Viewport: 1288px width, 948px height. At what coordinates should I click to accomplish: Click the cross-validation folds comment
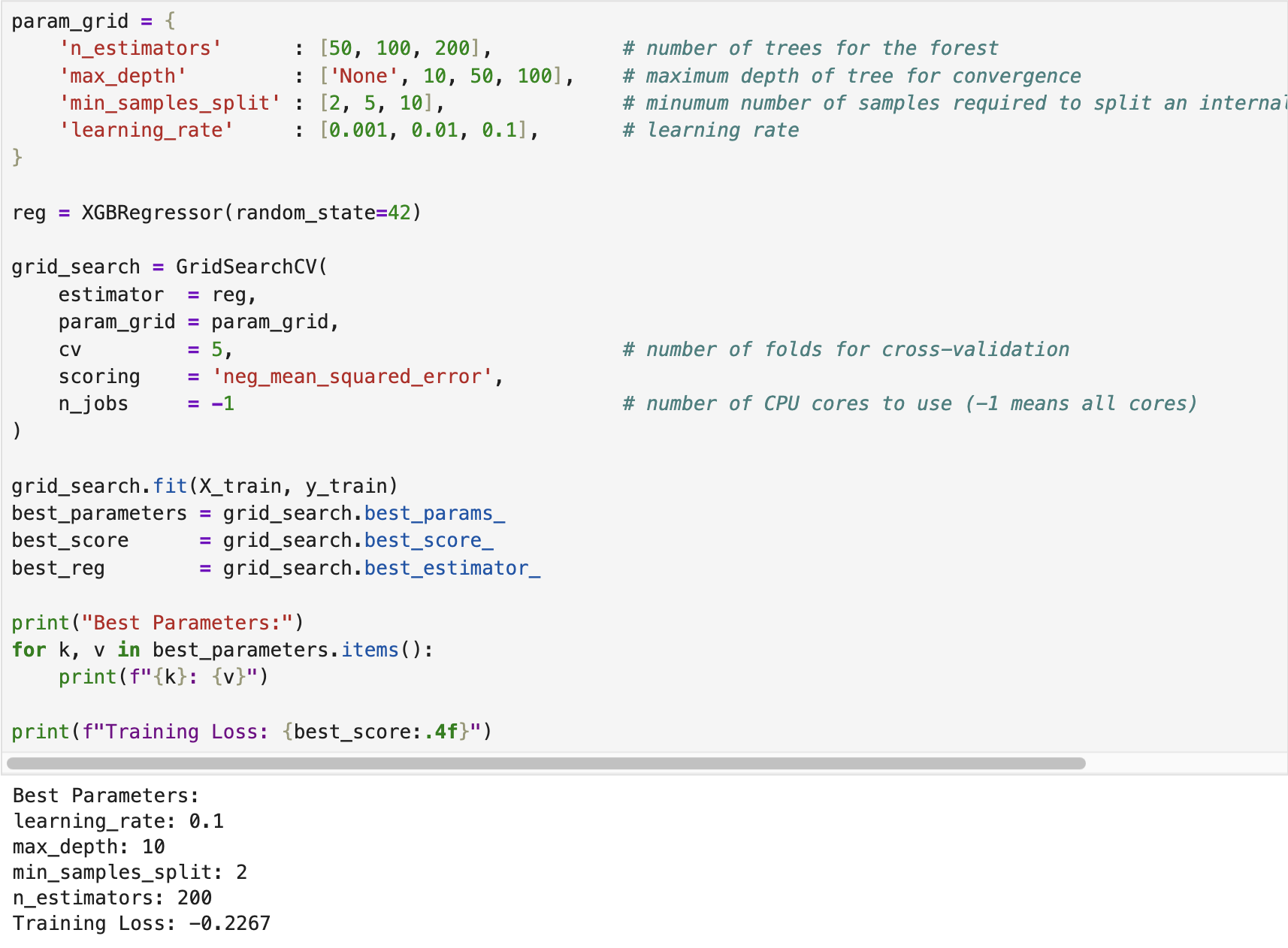(x=845, y=350)
